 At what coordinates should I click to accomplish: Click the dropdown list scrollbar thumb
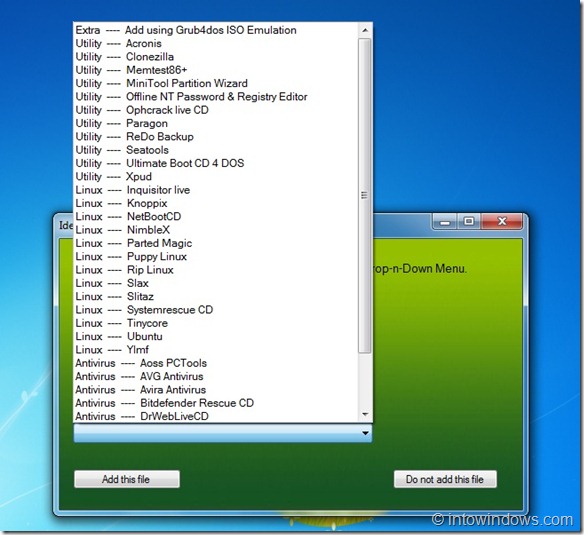[365, 195]
